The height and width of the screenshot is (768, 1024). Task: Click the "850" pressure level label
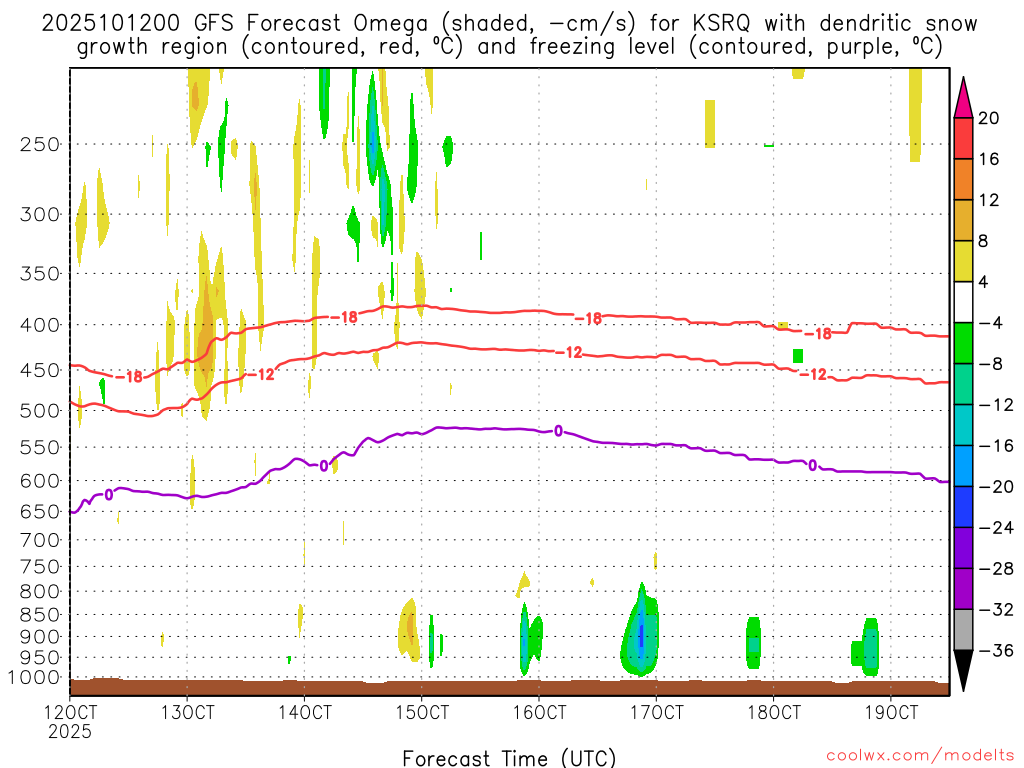[40, 615]
